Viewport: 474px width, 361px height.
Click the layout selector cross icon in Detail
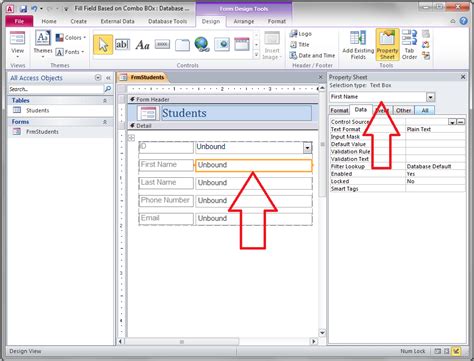pos(132,138)
